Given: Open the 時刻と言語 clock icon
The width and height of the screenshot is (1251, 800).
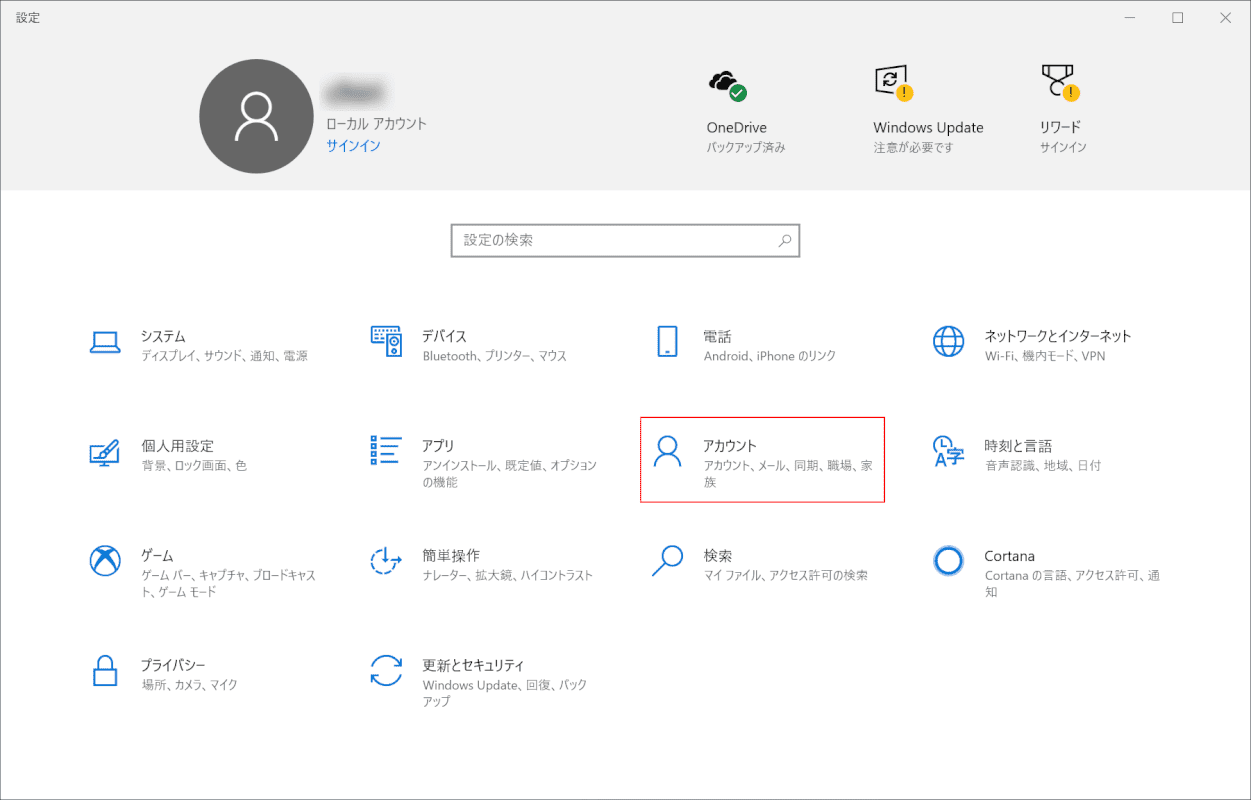Looking at the screenshot, I should (948, 451).
